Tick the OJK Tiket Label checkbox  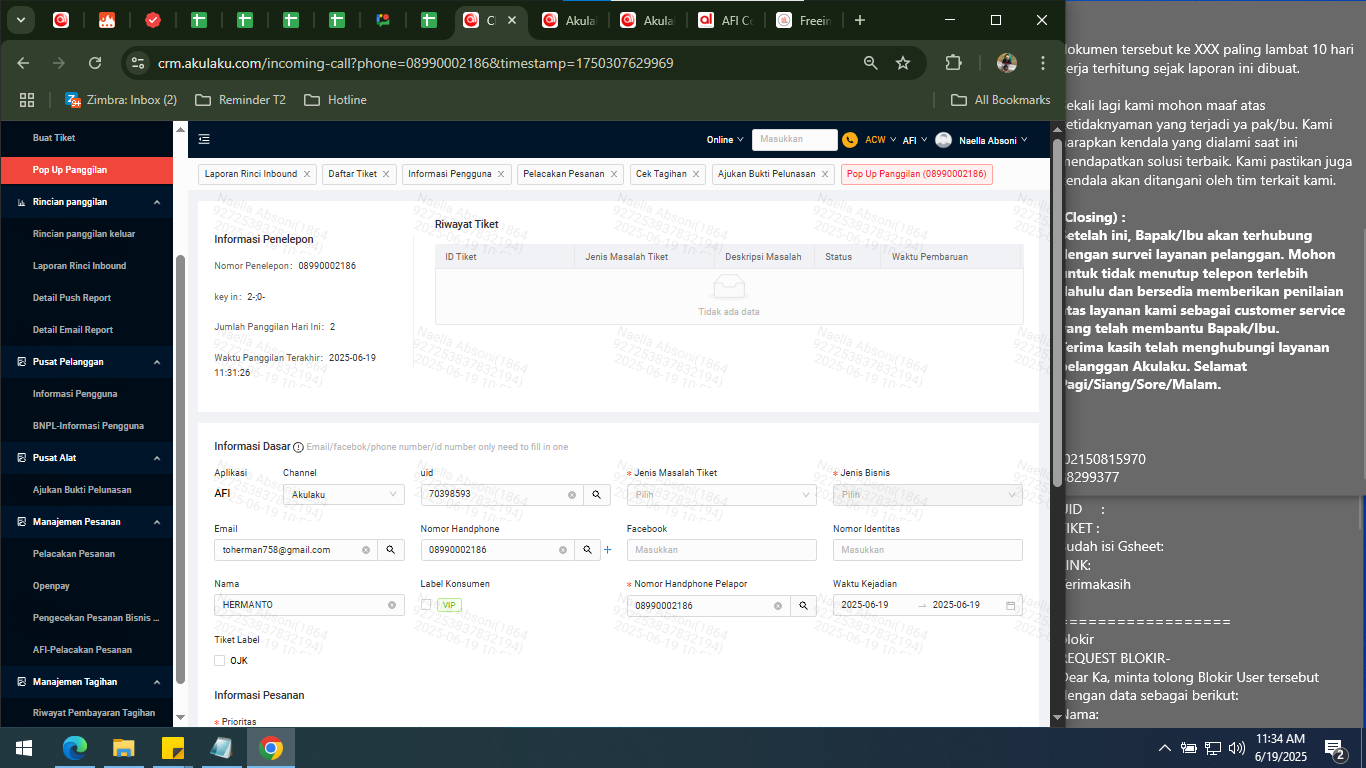pos(220,661)
